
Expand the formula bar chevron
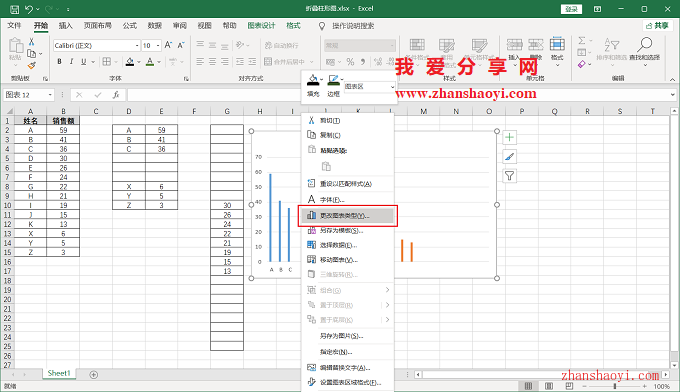pos(673,95)
